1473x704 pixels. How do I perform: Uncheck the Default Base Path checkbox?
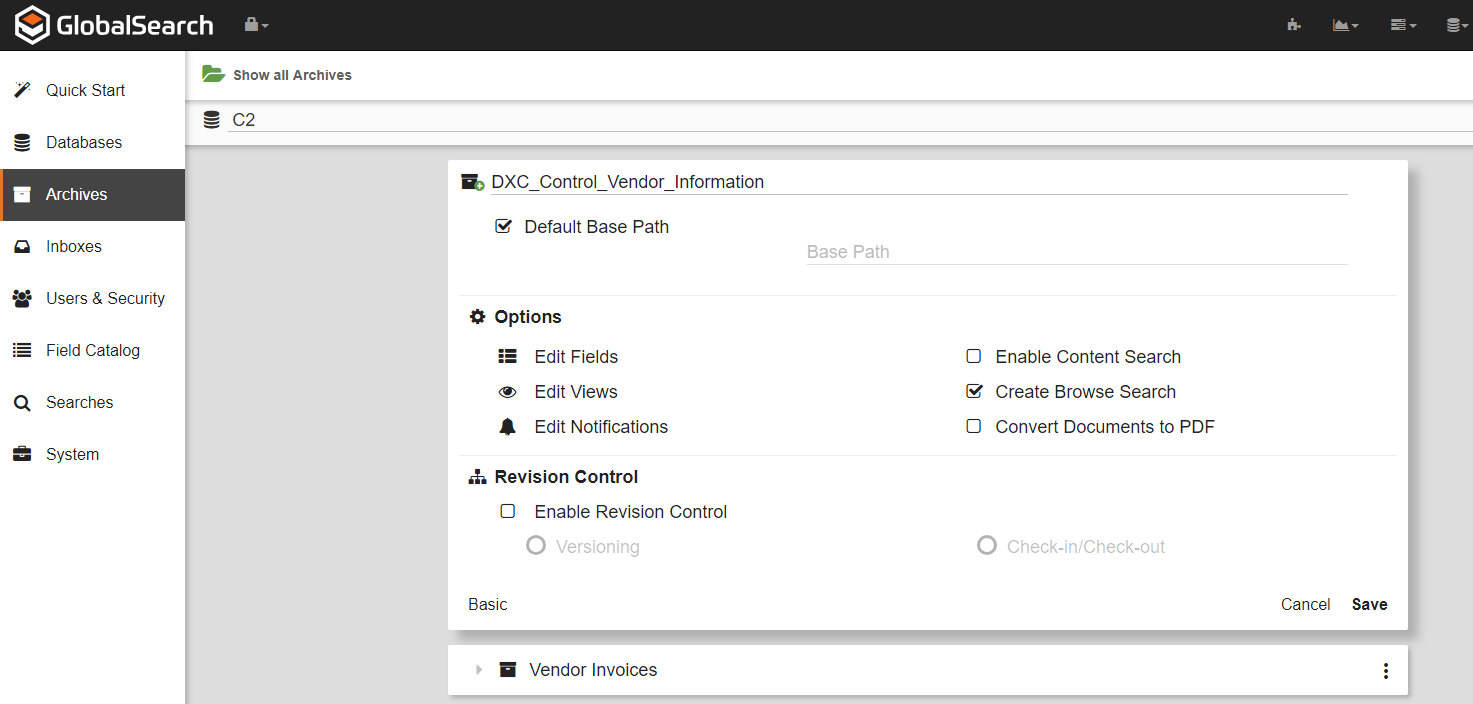click(503, 226)
